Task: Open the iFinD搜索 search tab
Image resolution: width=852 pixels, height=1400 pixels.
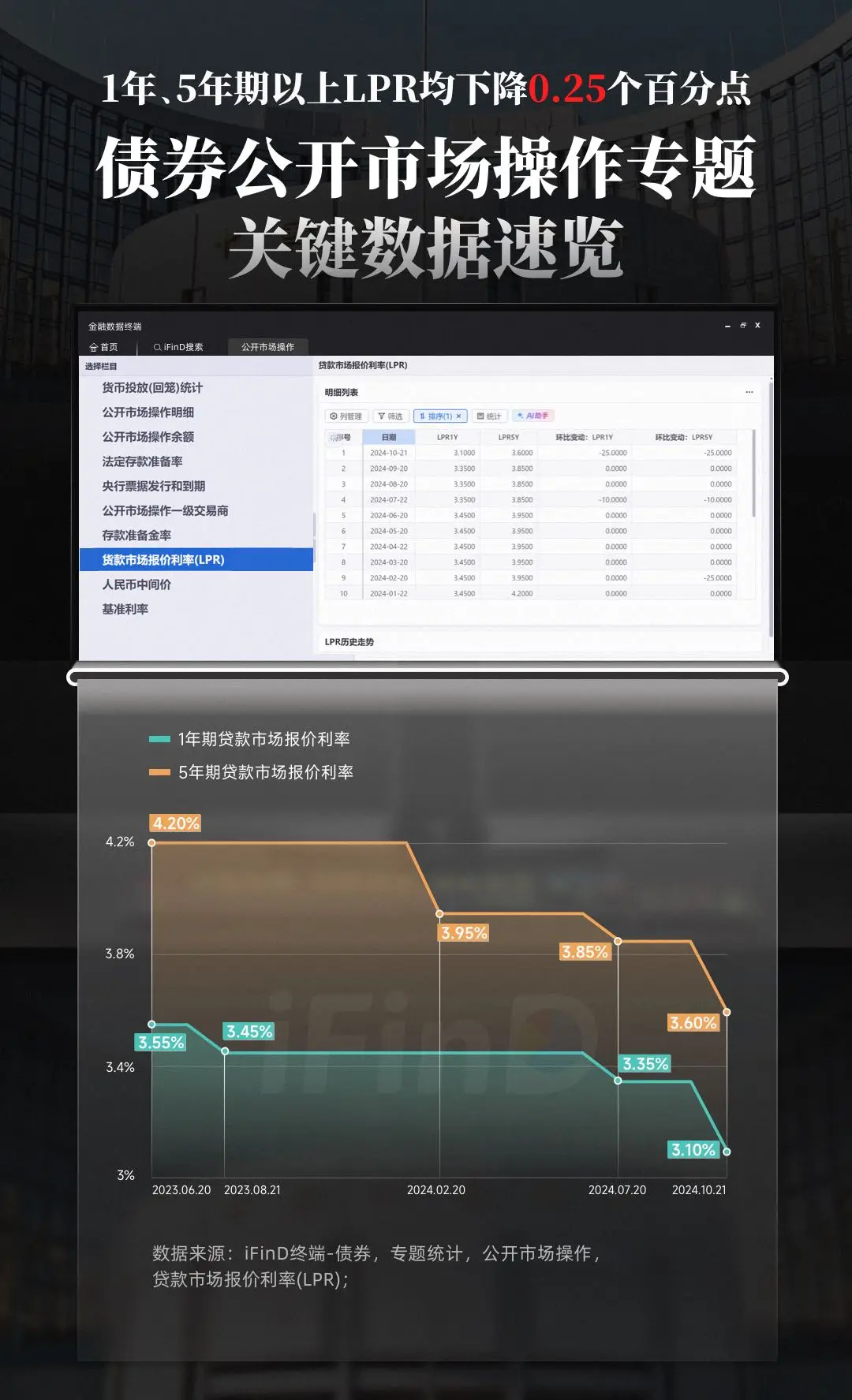Action: (178, 347)
